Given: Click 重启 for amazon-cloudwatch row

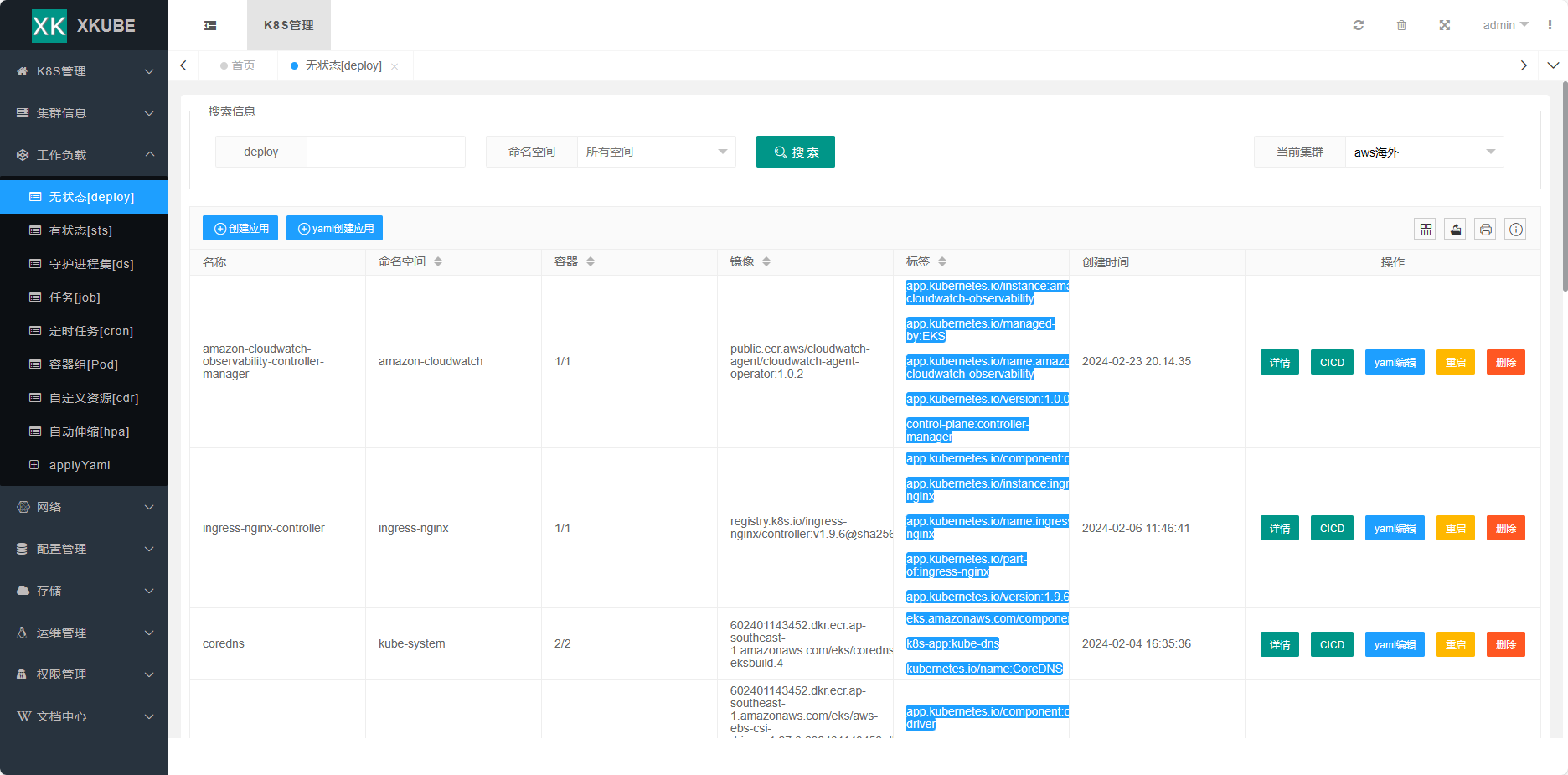Looking at the screenshot, I should [1456, 362].
